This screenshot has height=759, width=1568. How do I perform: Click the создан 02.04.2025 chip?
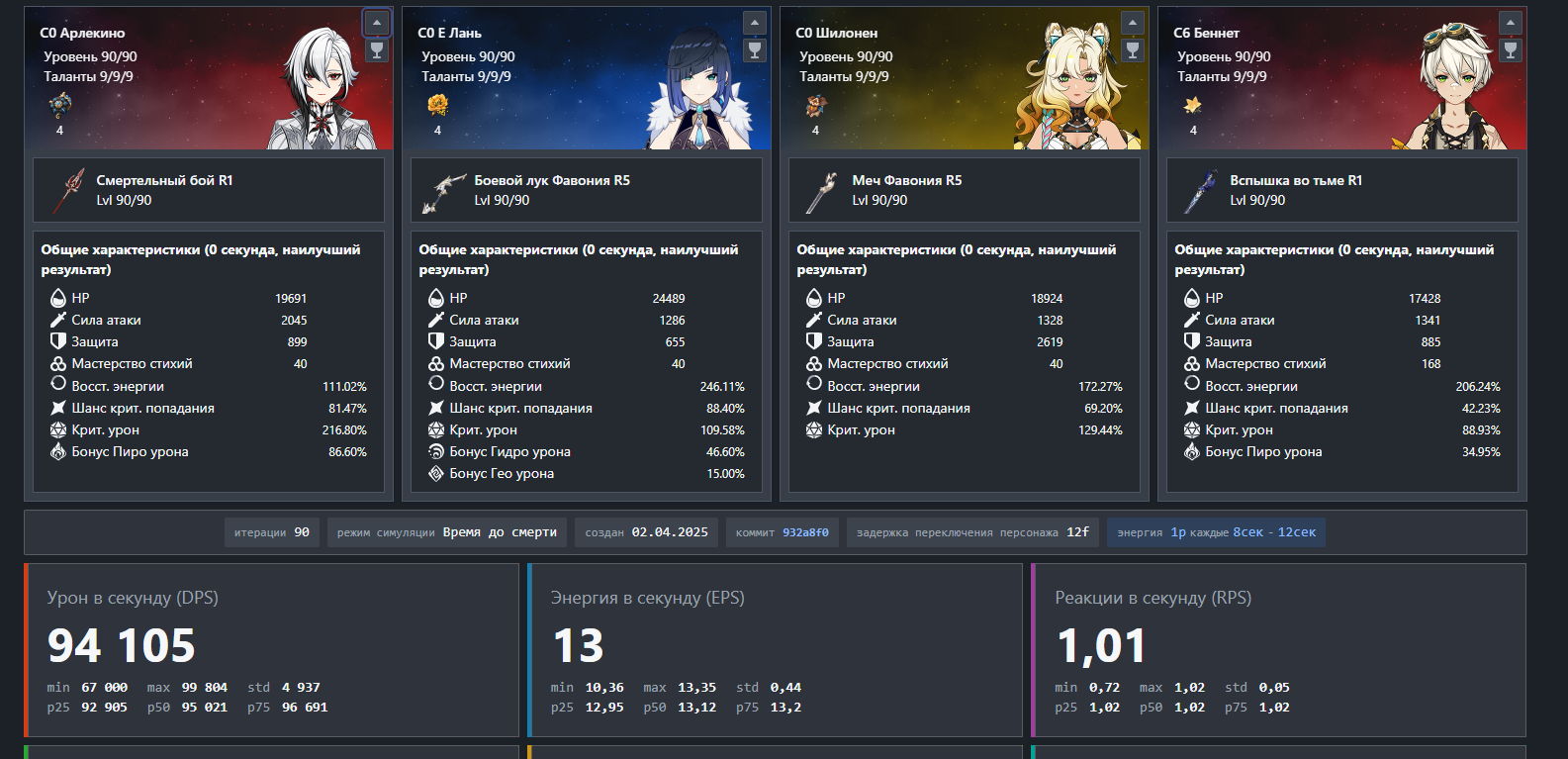pyautogui.click(x=646, y=532)
